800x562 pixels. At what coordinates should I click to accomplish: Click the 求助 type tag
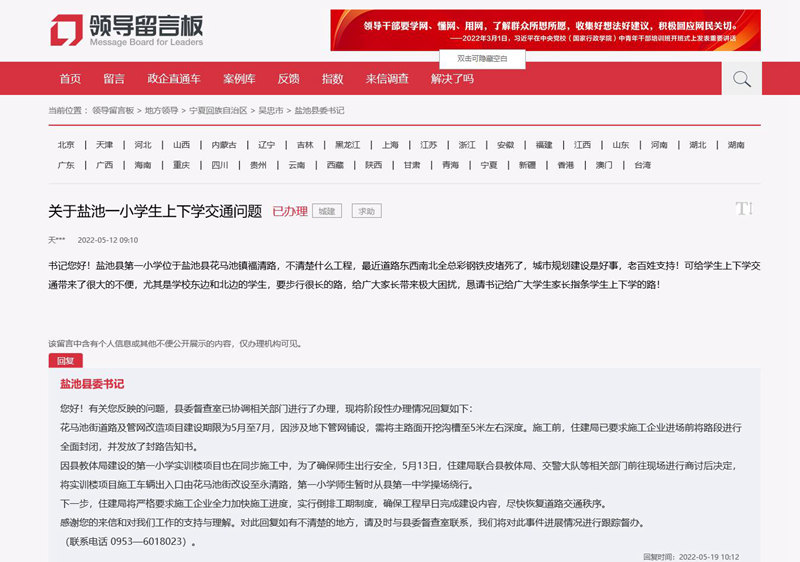(x=366, y=211)
